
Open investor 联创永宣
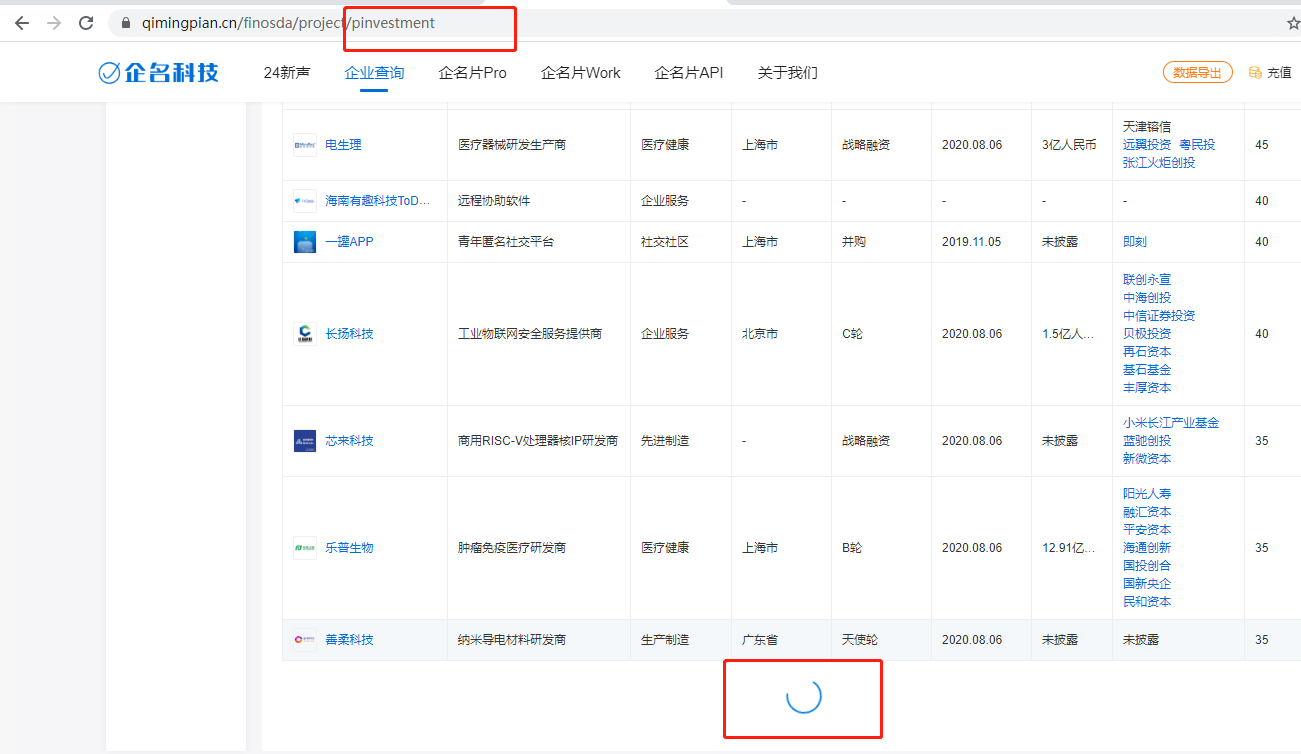pos(1147,280)
